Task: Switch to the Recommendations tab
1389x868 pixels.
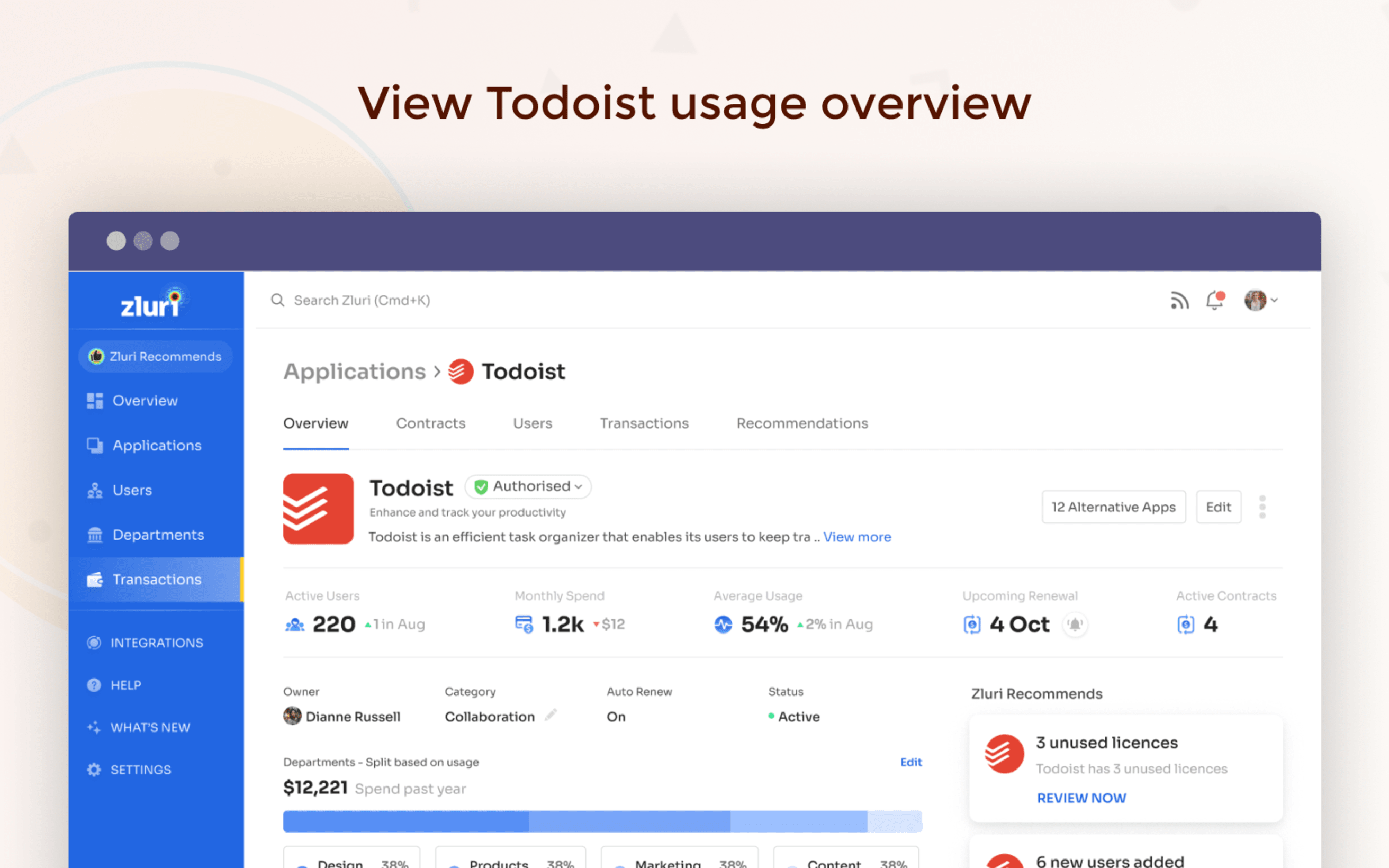Action: tap(802, 423)
